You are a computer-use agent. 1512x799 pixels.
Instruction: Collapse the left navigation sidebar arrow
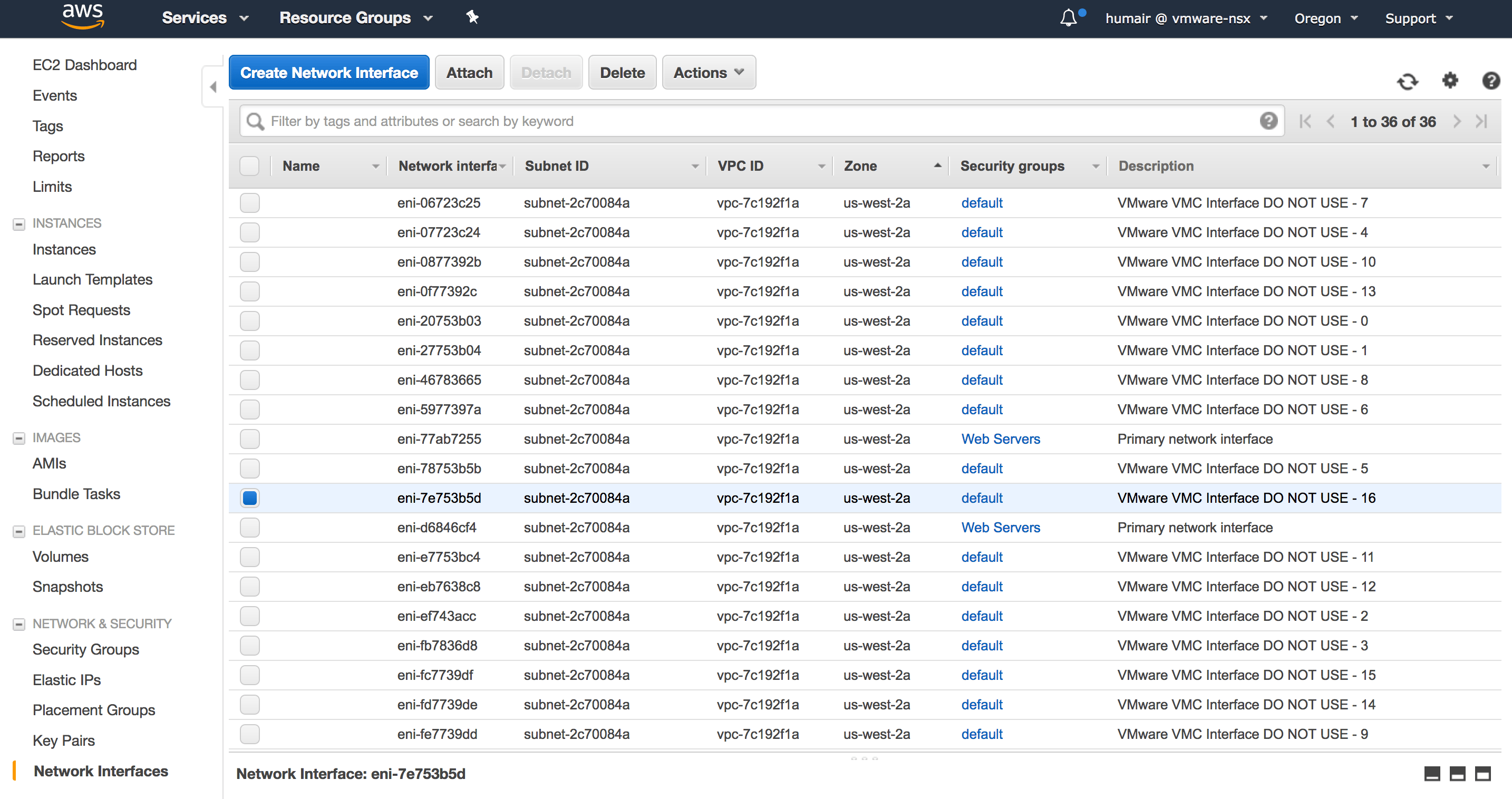point(213,87)
